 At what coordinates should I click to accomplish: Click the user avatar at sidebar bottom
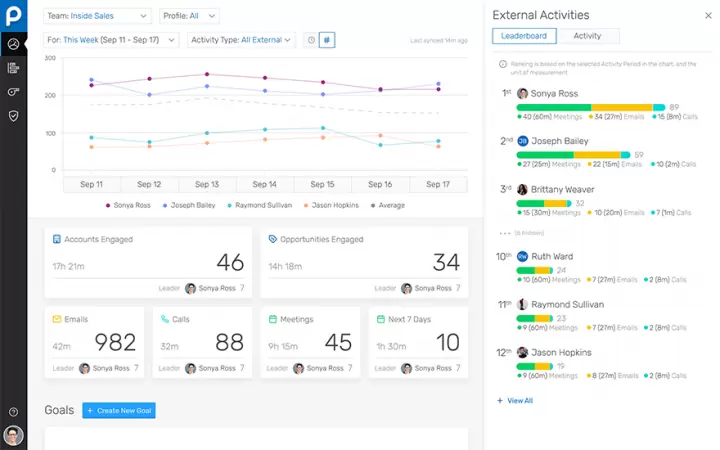point(13,436)
